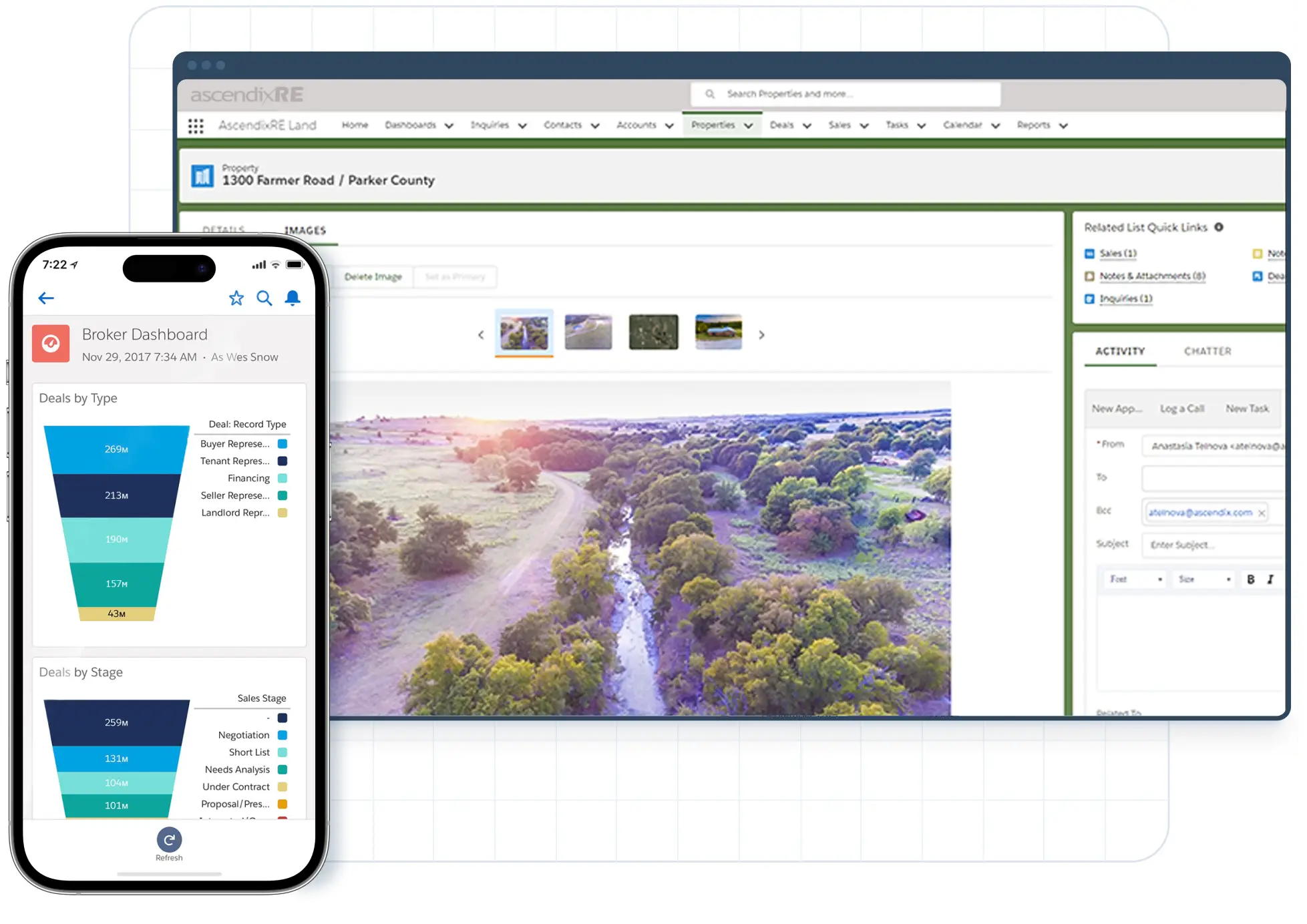
Task: Open the app launcher grid icon
Action: tap(195, 126)
